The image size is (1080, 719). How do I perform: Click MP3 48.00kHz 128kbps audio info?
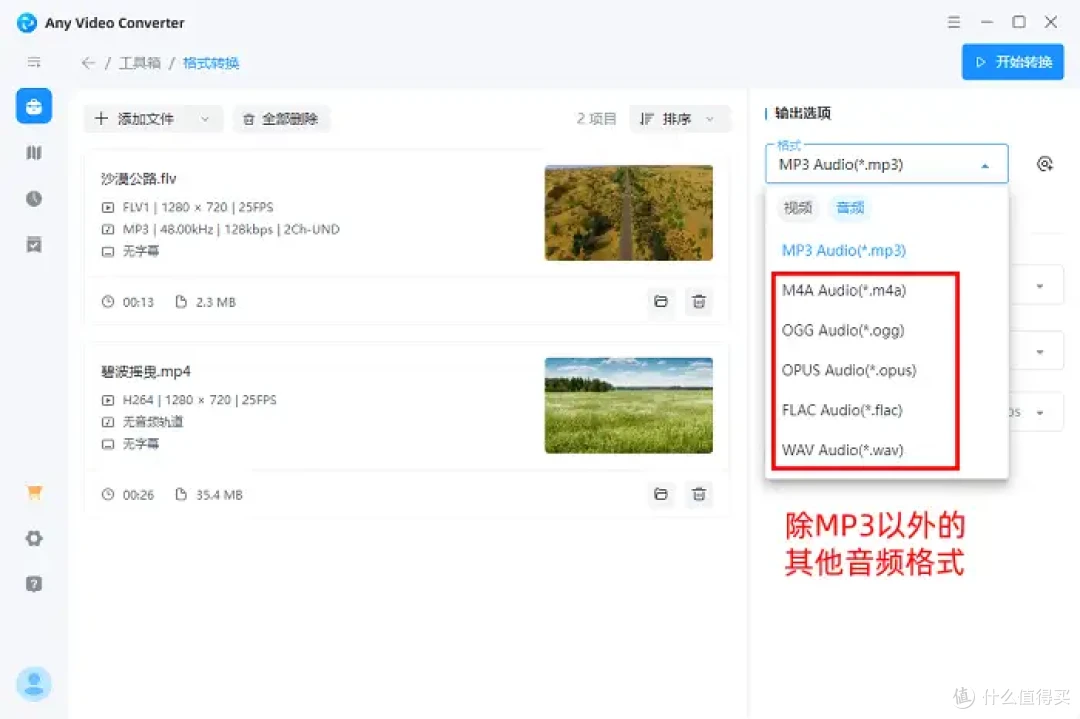231,229
